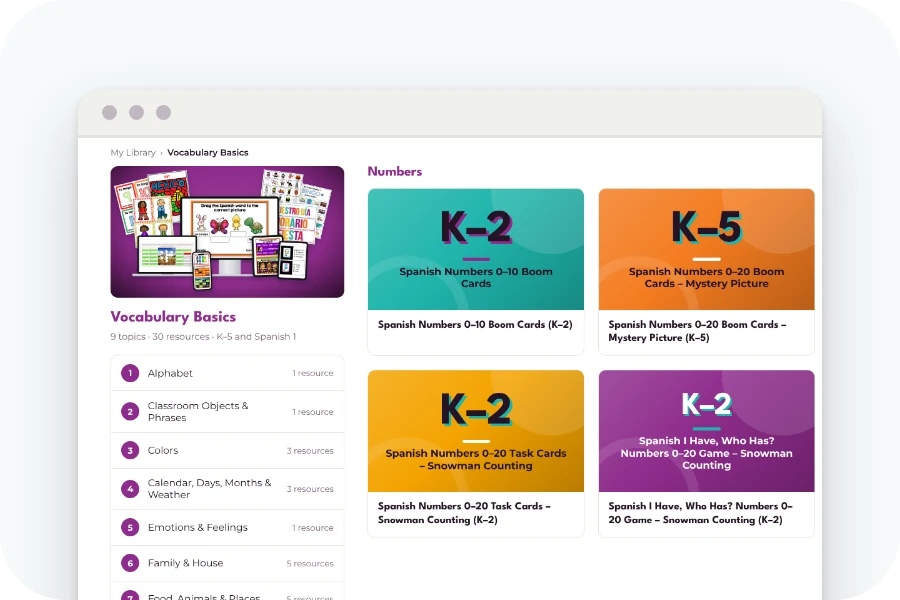Click the number 4 circle icon
900x600 pixels.
click(130, 489)
